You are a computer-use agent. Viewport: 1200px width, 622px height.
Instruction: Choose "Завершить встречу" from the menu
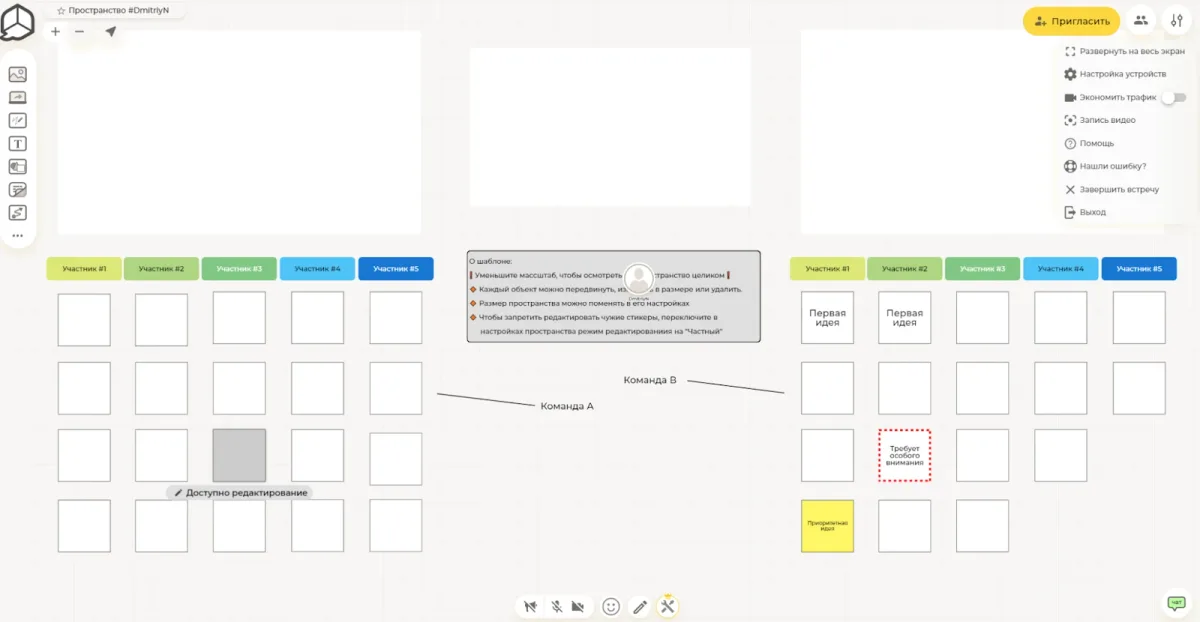pyautogui.click(x=1118, y=189)
